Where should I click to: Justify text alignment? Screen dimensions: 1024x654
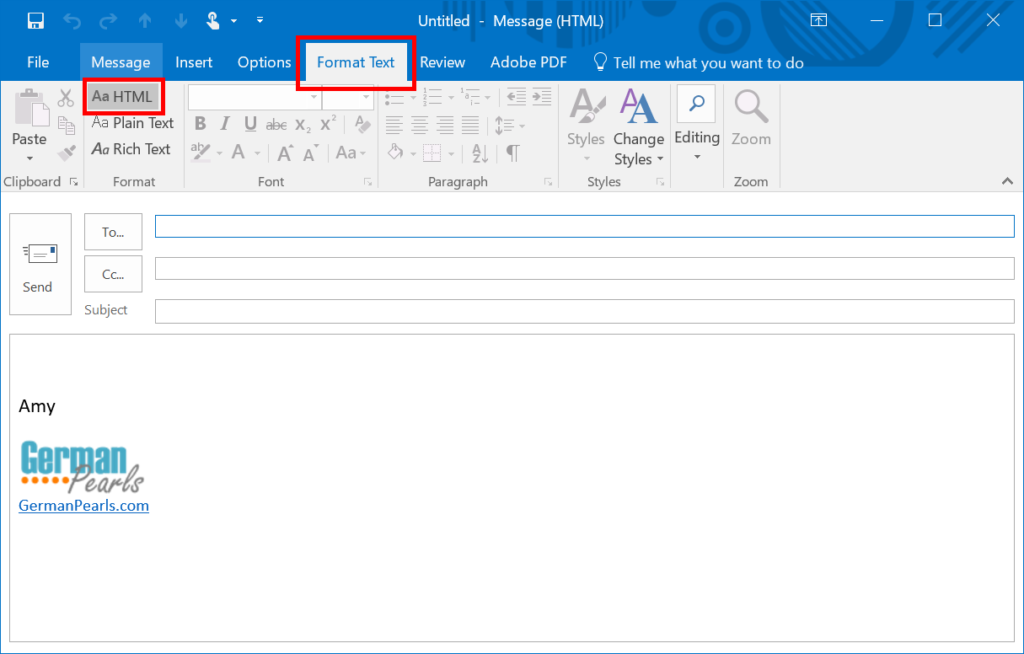(470, 124)
